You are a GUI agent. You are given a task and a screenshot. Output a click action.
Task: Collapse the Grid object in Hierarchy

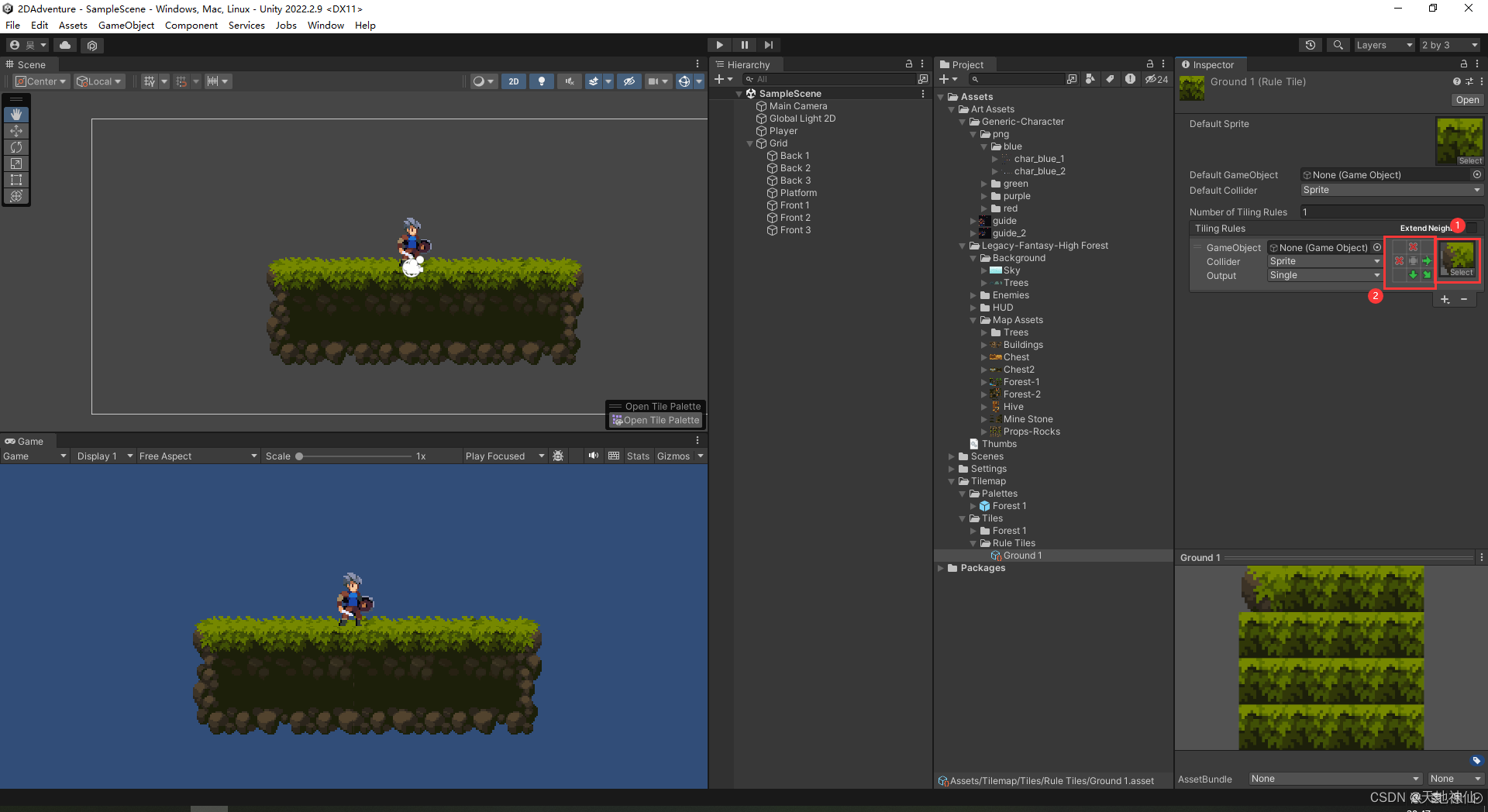(749, 143)
